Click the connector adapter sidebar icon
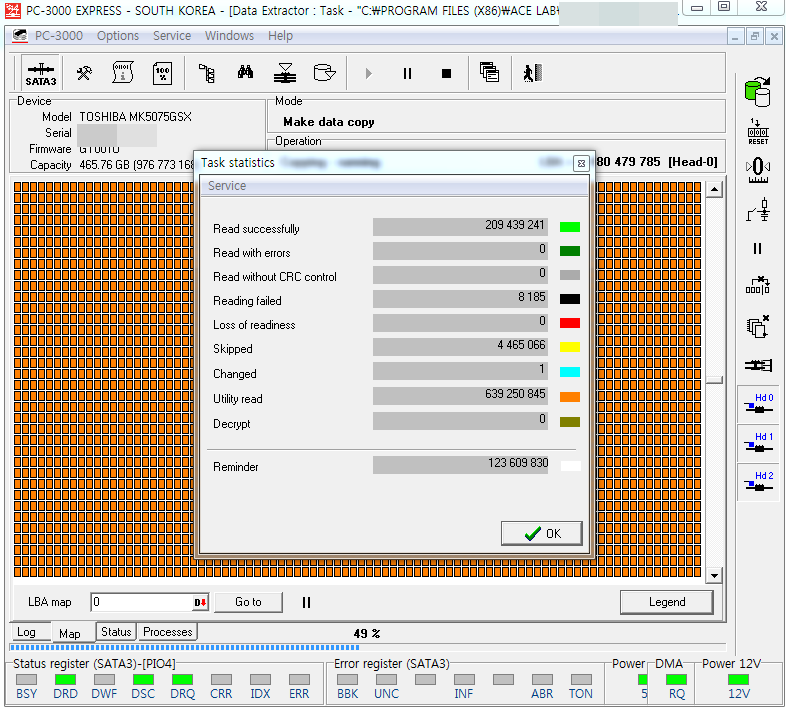Screen dimensions: 786x709 click(758, 365)
